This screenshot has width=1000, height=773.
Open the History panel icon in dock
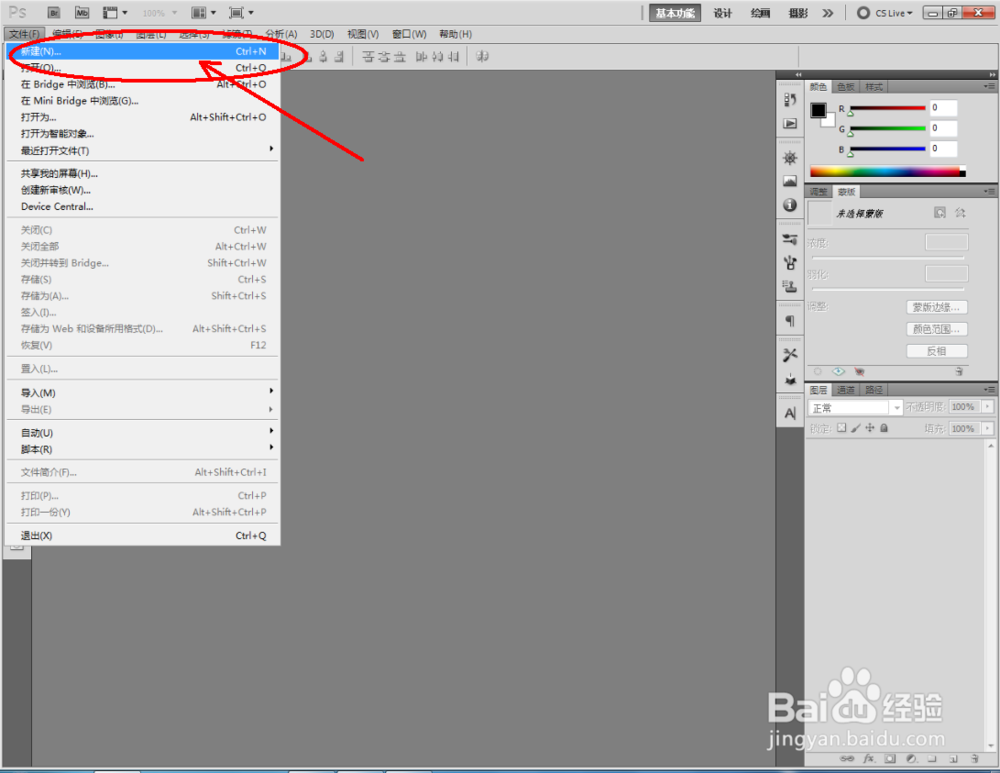click(790, 99)
